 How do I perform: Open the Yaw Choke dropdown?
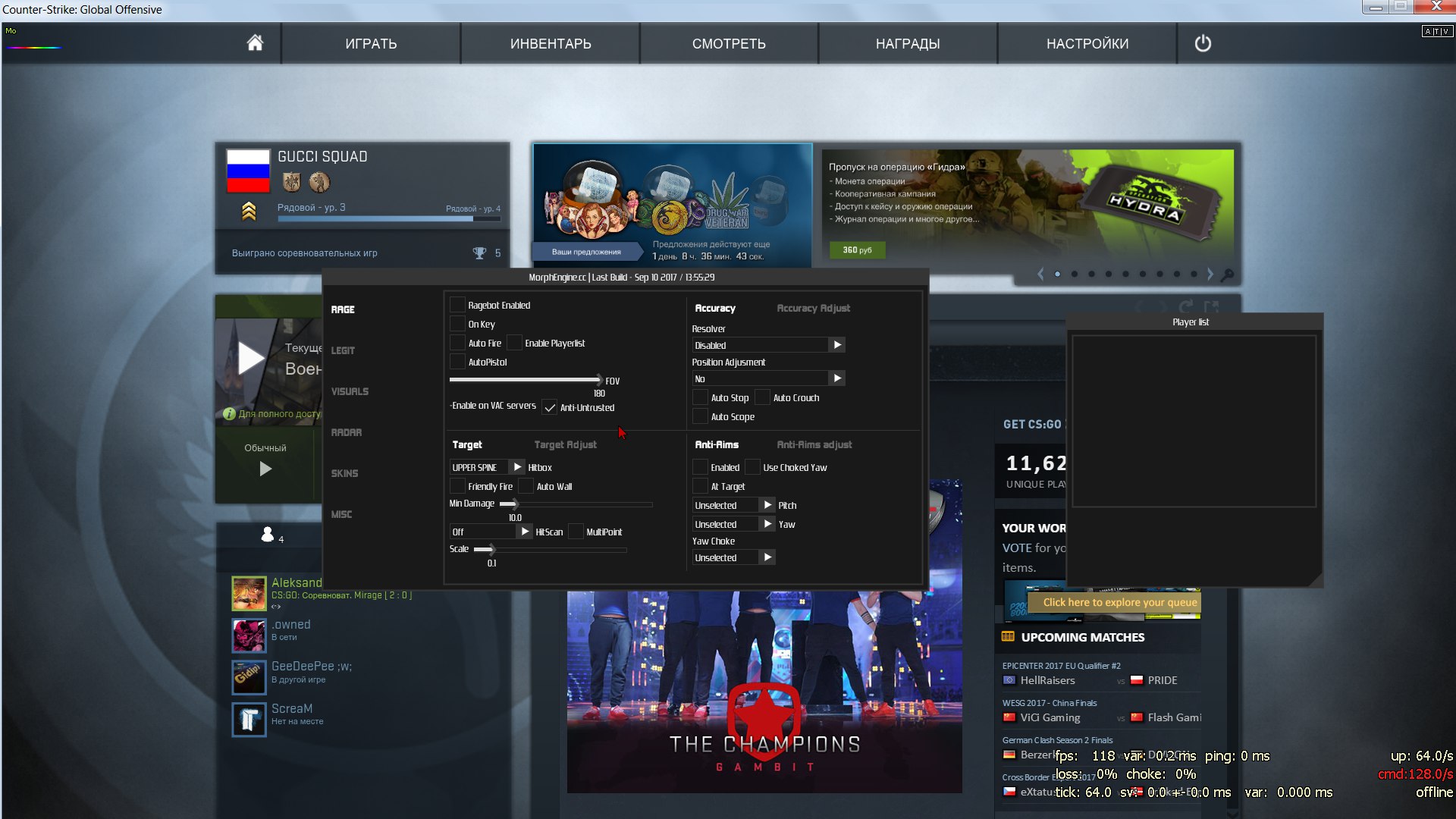[733, 557]
